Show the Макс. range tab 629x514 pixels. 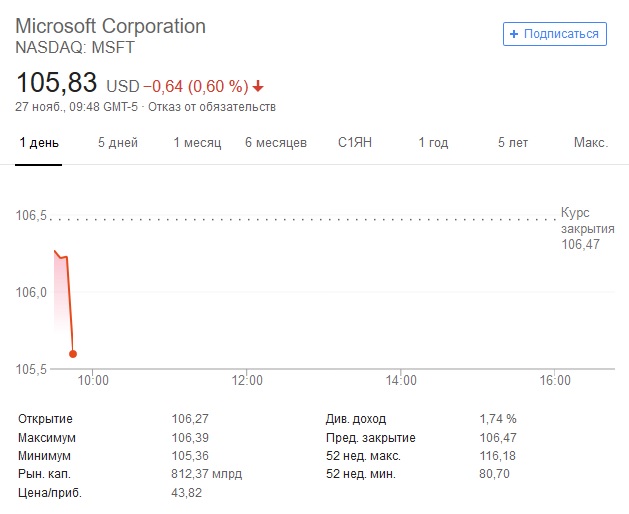point(591,142)
